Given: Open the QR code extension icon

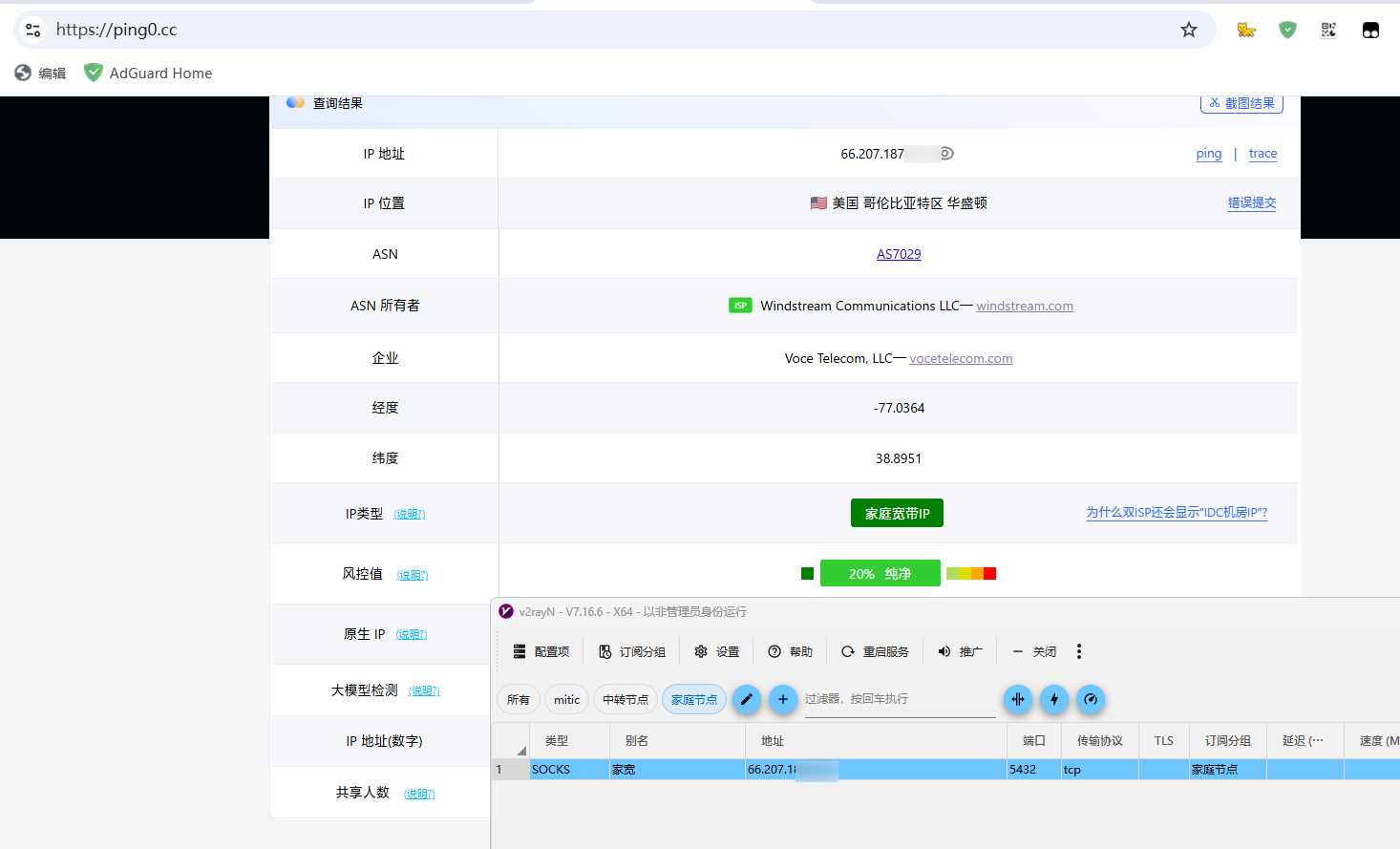Looking at the screenshot, I should (x=1328, y=30).
